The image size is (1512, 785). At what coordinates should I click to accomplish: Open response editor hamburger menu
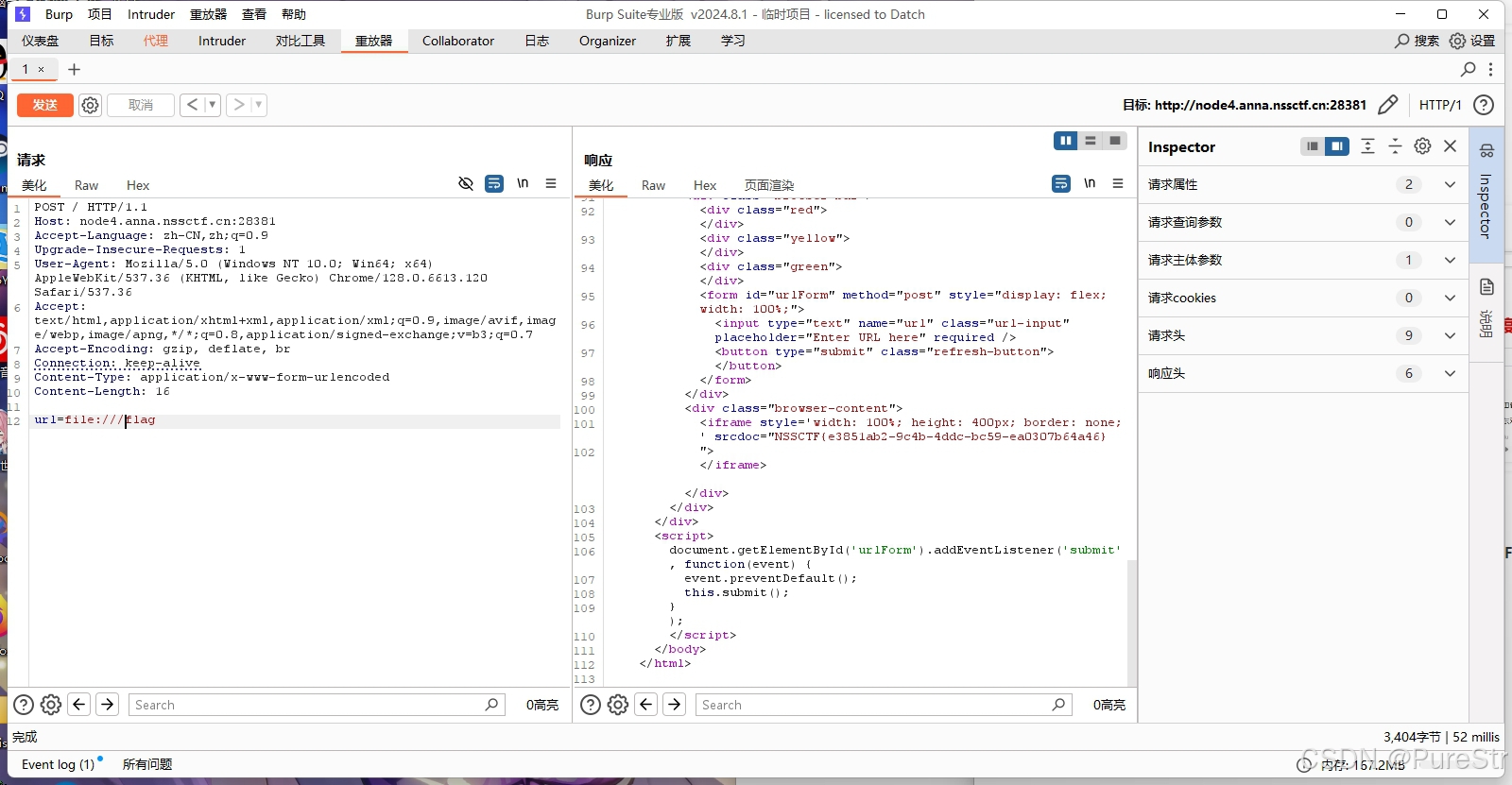click(x=1118, y=183)
